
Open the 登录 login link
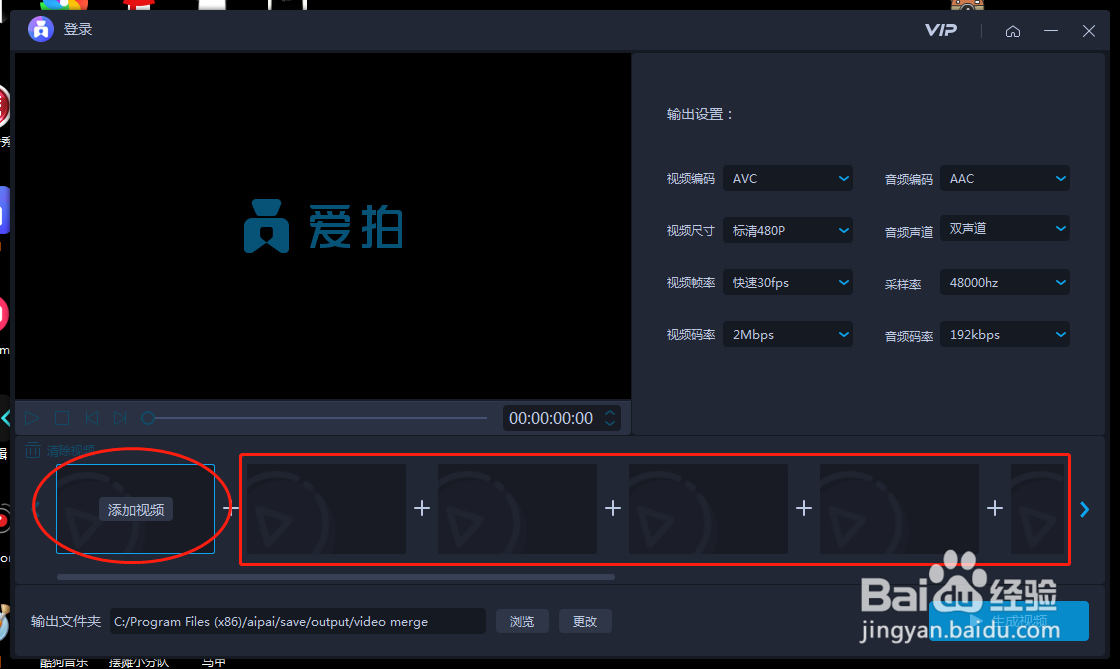click(78, 29)
